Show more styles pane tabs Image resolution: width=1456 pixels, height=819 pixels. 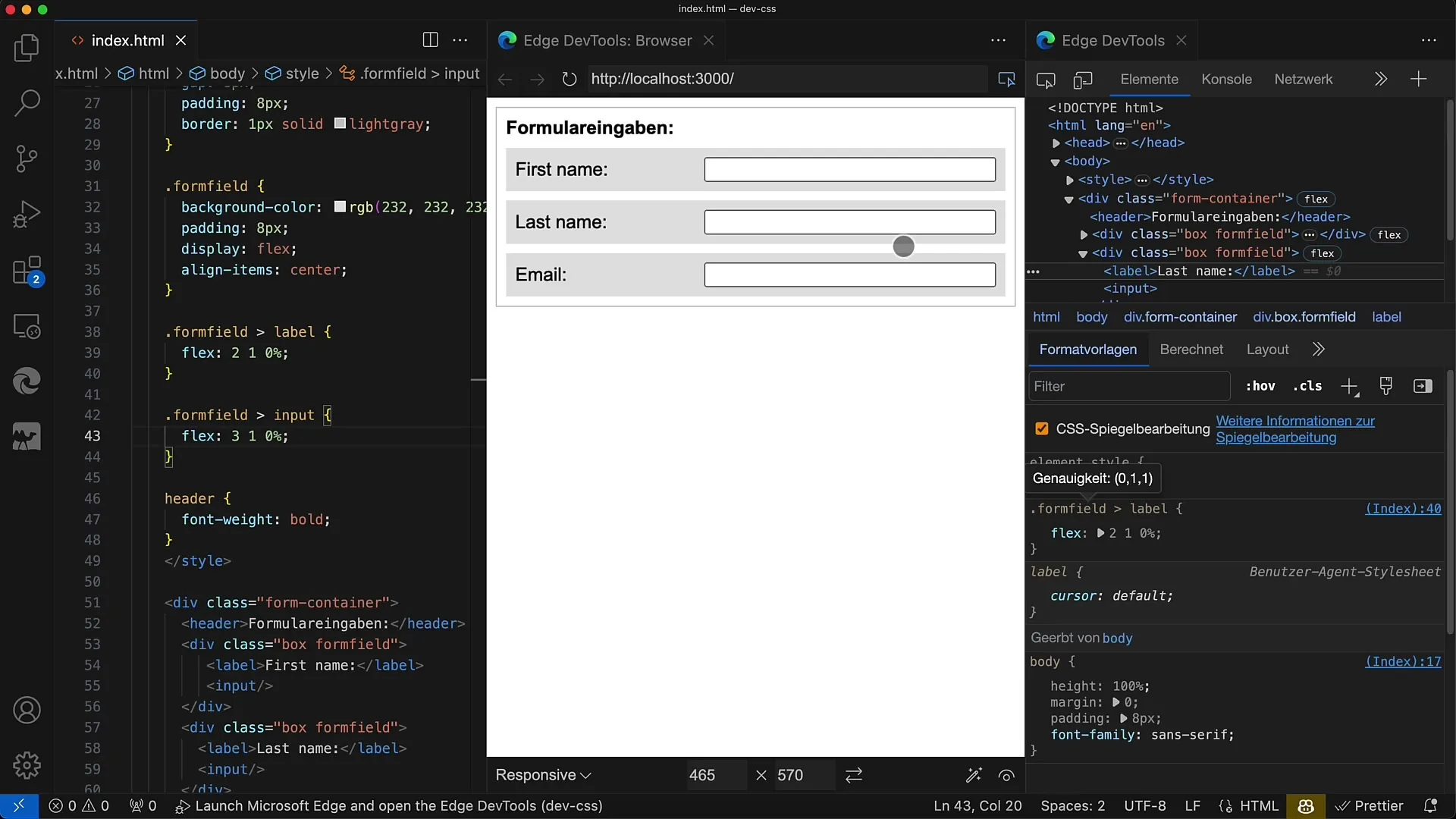[1318, 350]
